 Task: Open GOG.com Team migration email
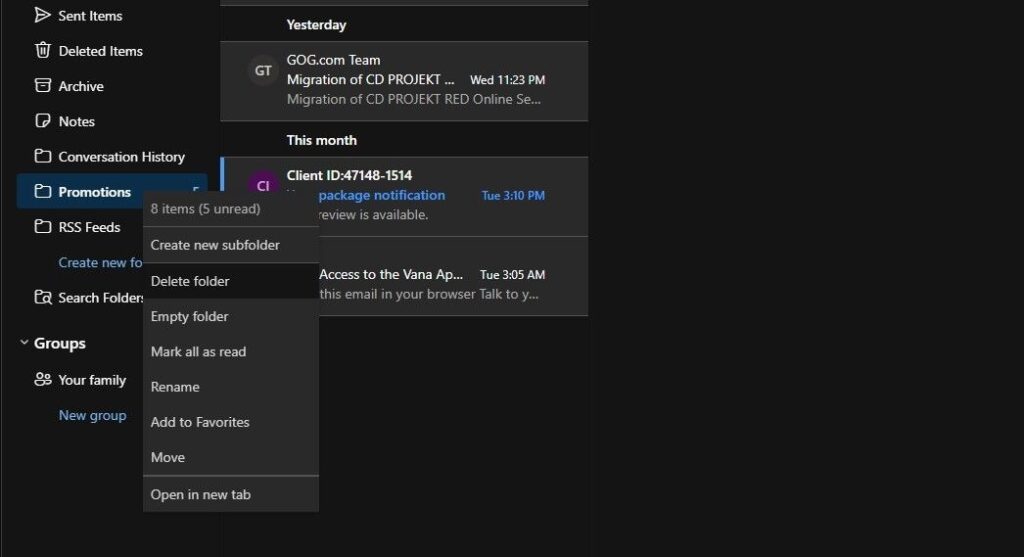[x=404, y=81]
